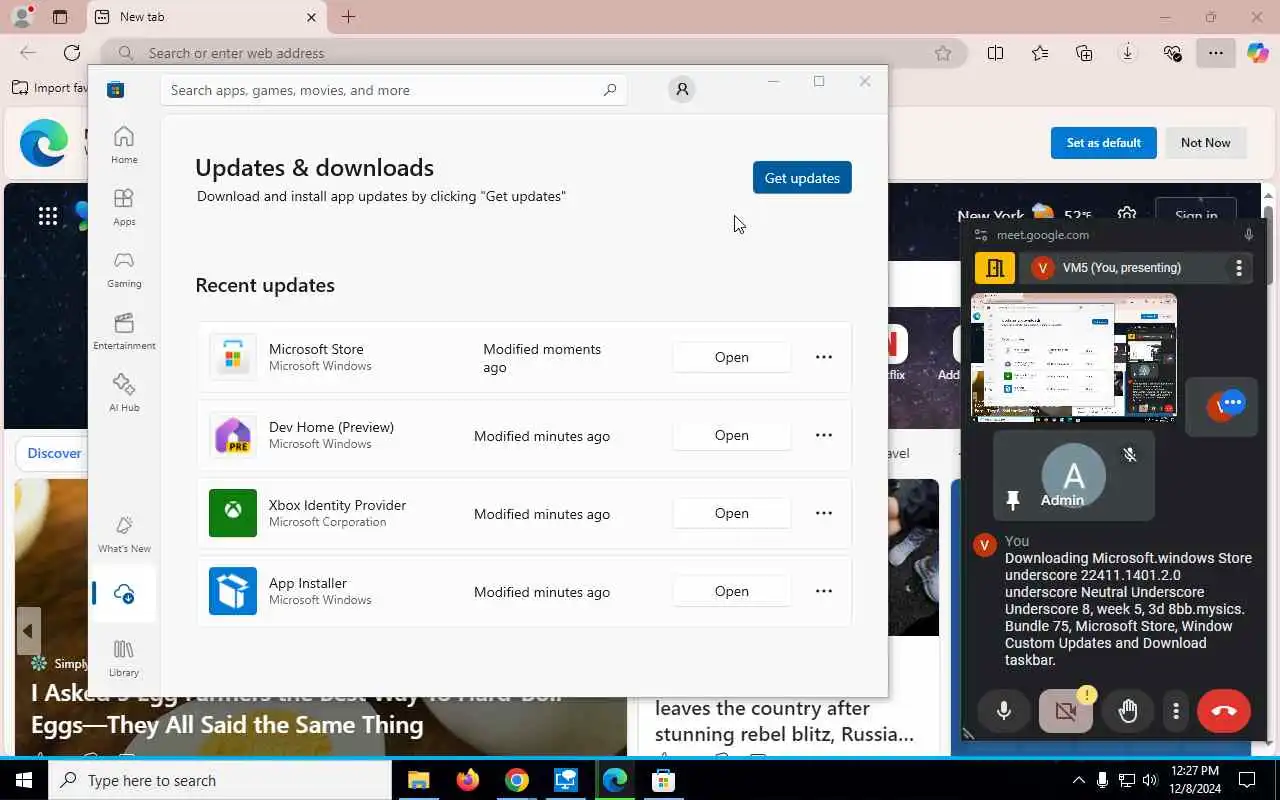Image resolution: width=1280 pixels, height=800 pixels.
Task: Open Microsoft Store from recent updates
Action: (731, 357)
